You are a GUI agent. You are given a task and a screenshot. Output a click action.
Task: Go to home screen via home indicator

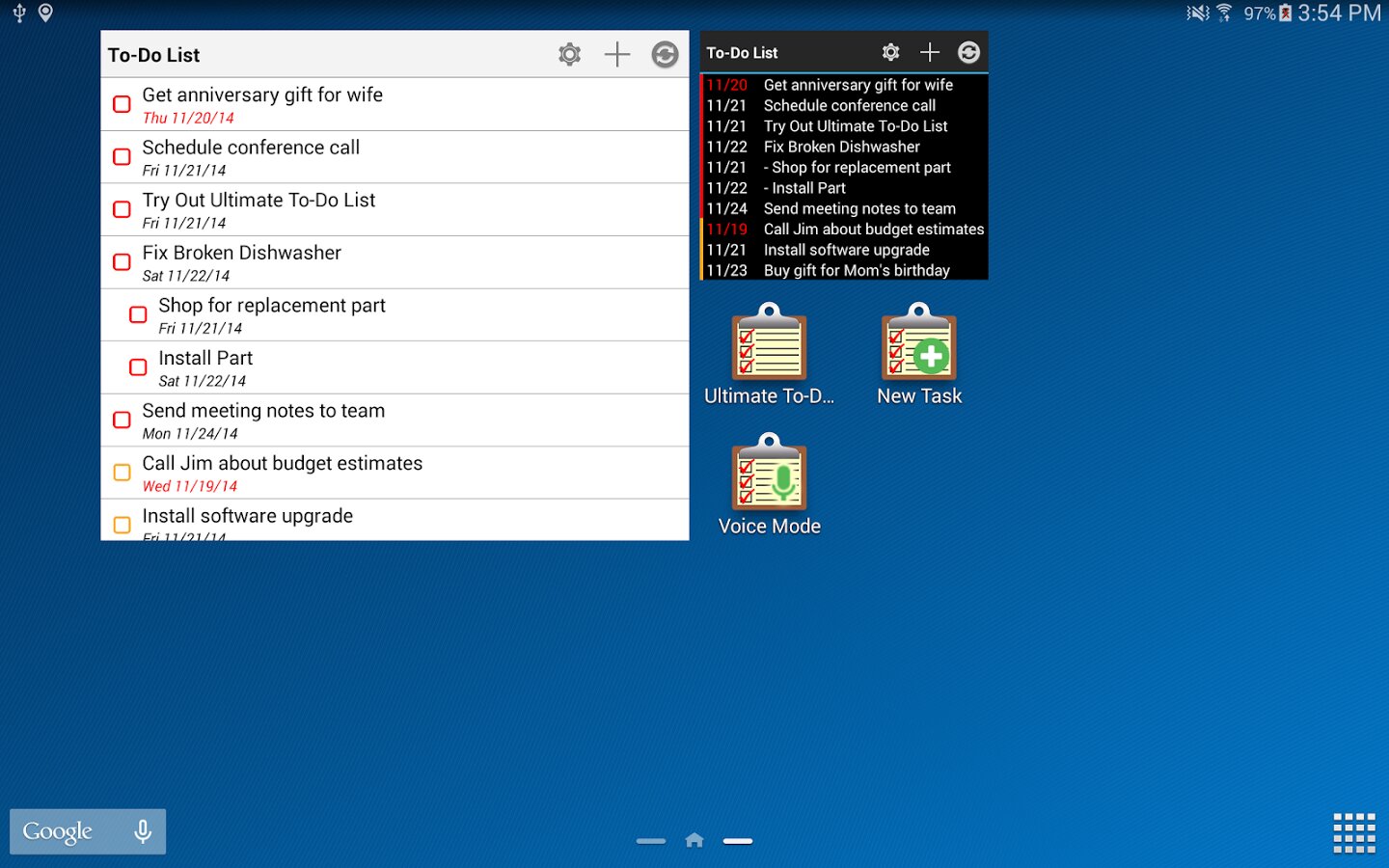click(x=694, y=841)
